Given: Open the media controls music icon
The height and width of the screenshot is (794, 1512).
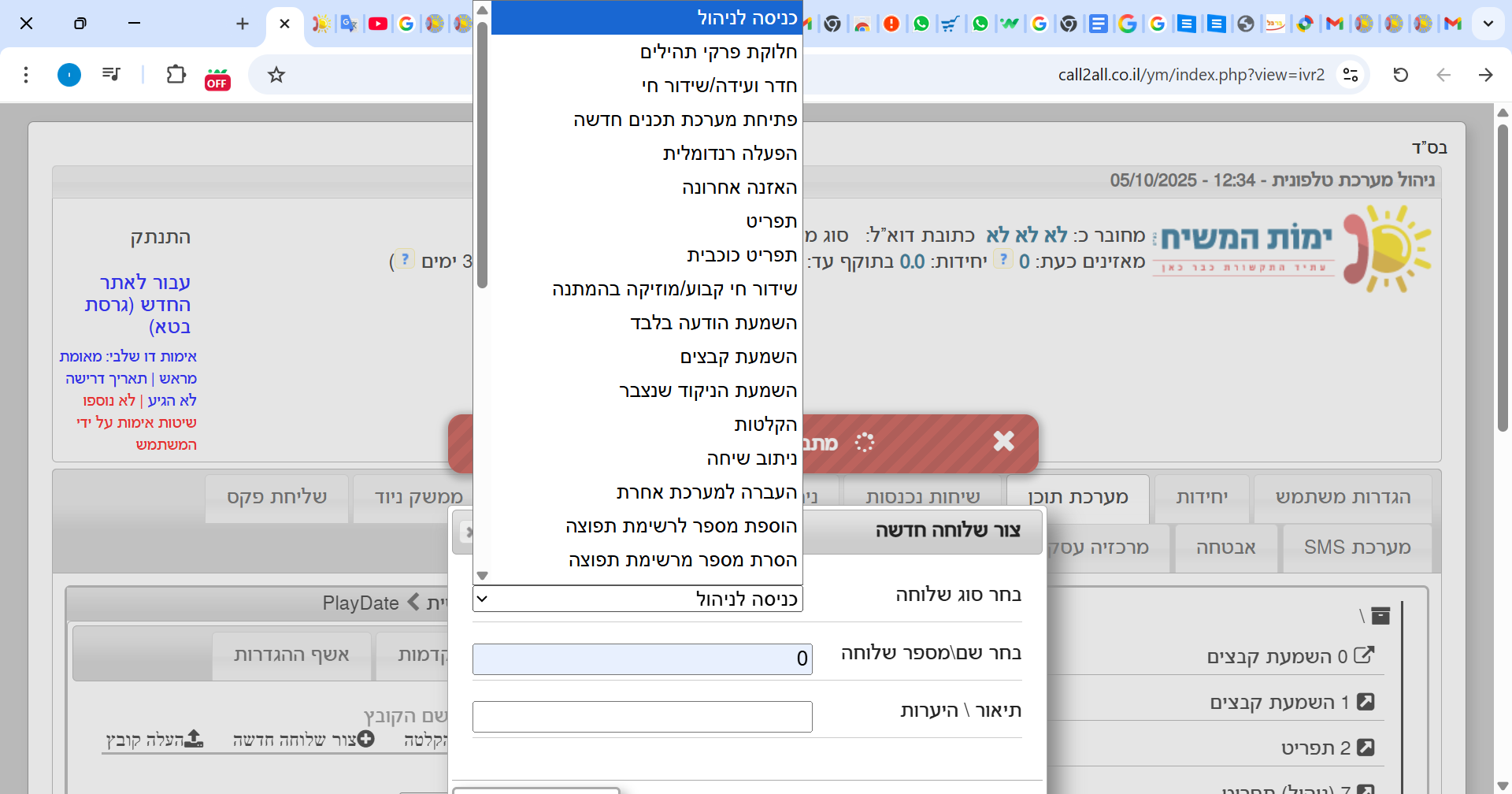Looking at the screenshot, I should tap(111, 75).
